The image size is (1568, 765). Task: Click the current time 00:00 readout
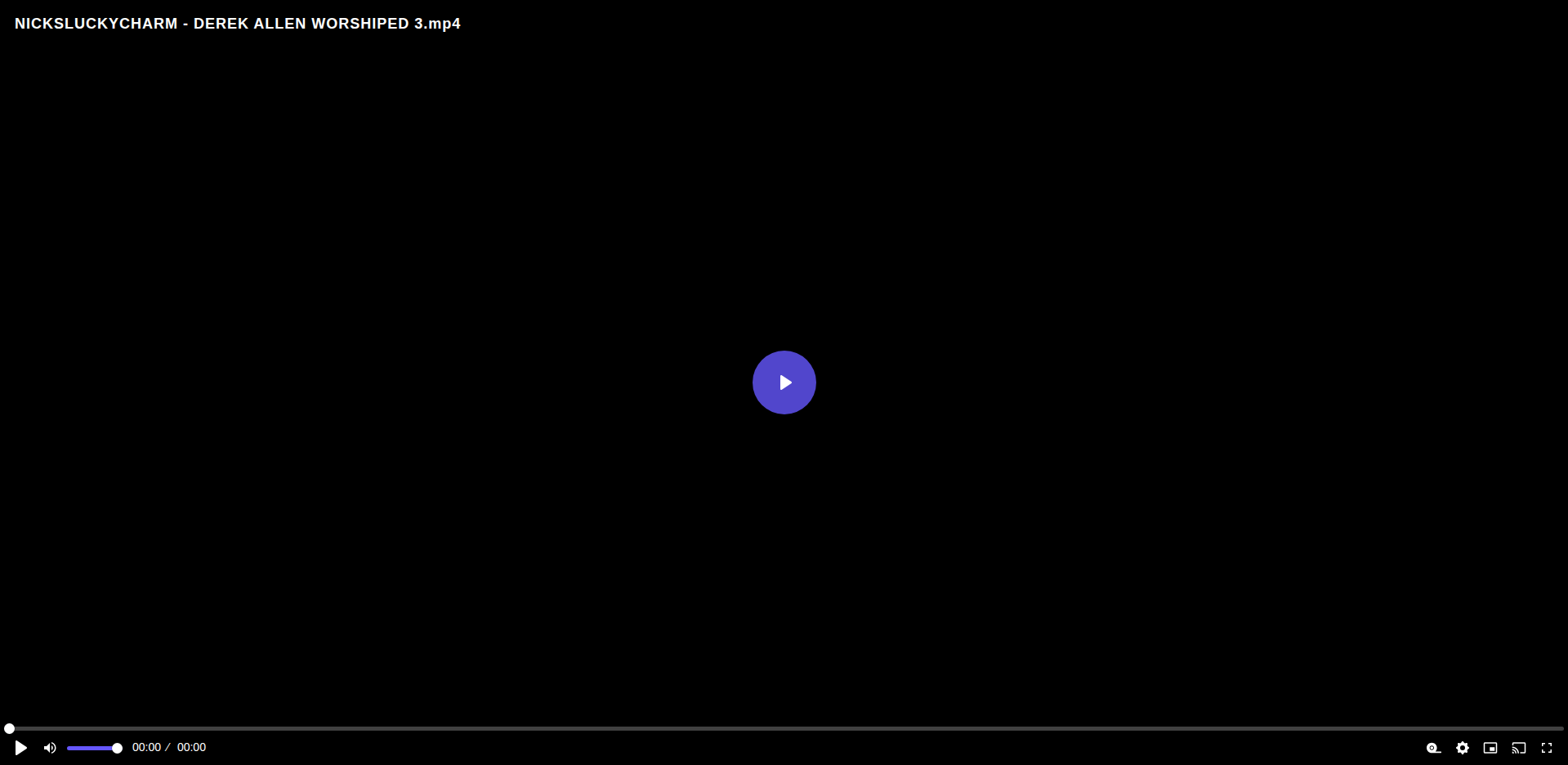(146, 747)
